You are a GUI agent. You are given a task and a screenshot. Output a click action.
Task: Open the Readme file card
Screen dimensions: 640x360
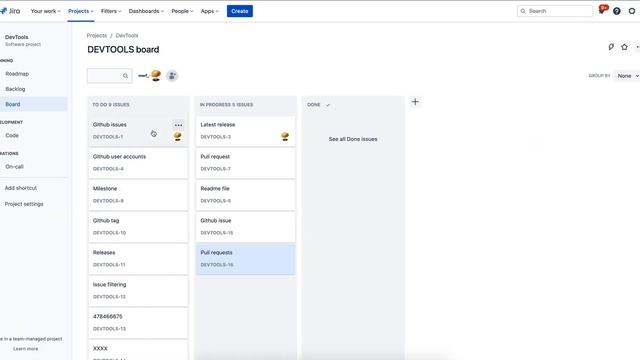(245, 195)
